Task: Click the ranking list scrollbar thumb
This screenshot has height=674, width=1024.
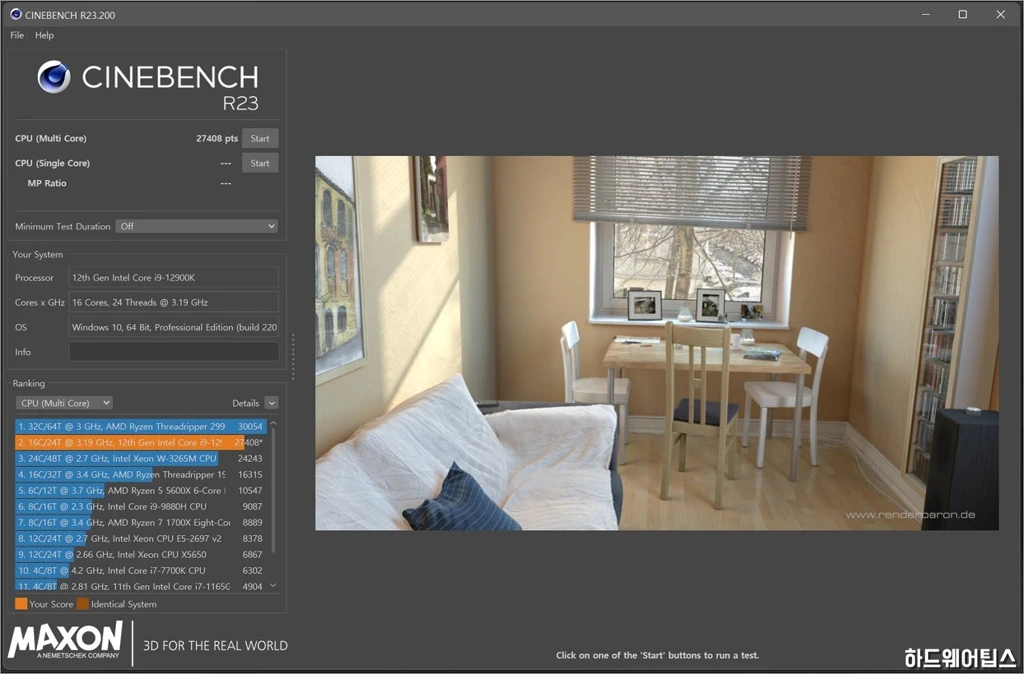Action: point(273,490)
